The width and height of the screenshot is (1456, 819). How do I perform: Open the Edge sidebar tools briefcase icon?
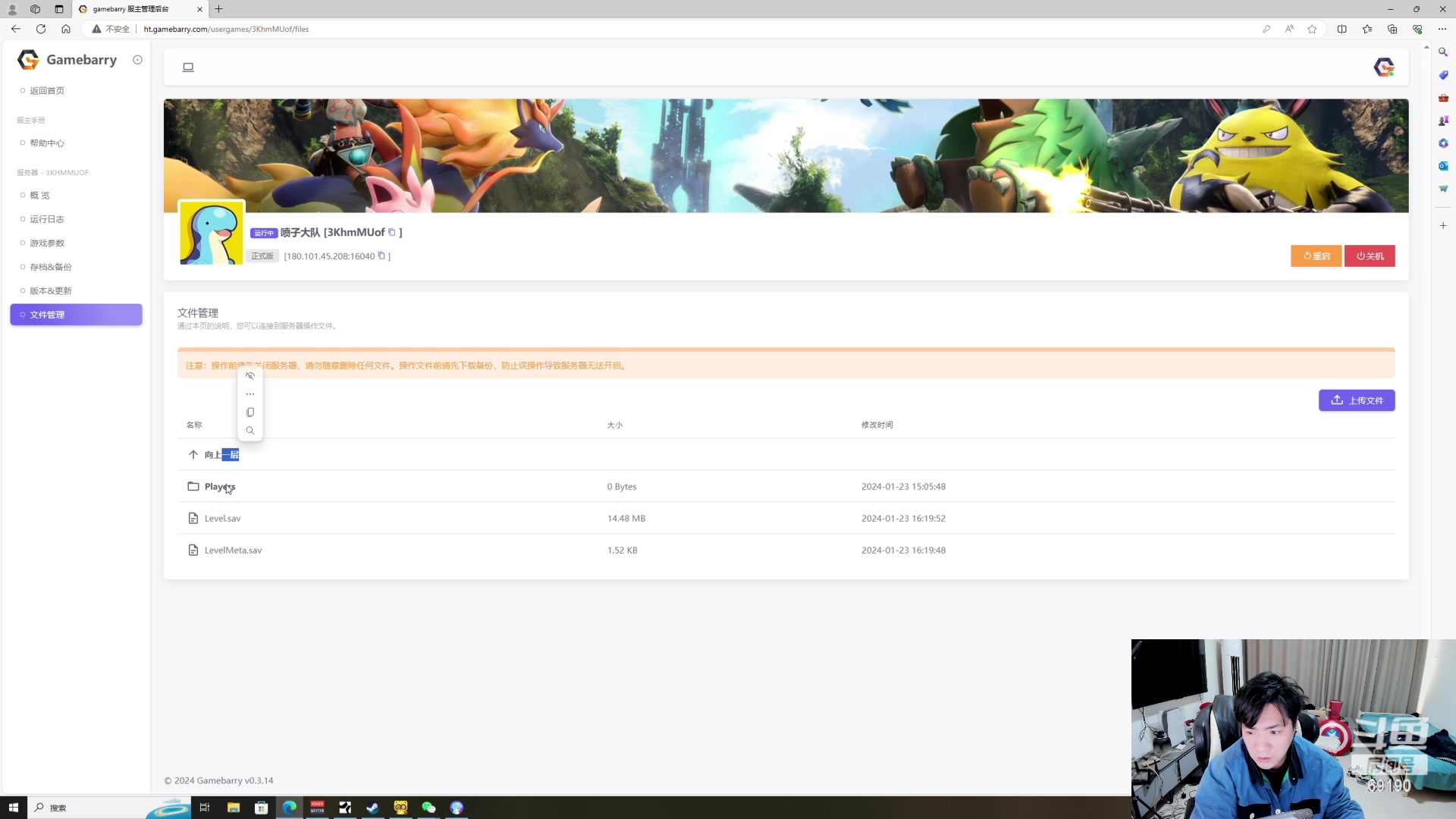[1443, 98]
